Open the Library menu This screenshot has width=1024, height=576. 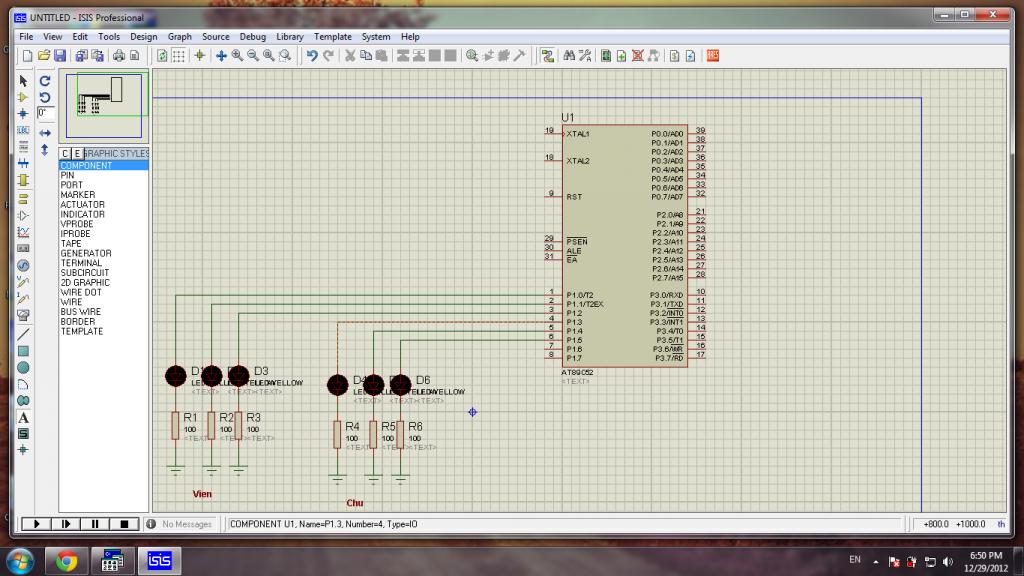click(289, 37)
